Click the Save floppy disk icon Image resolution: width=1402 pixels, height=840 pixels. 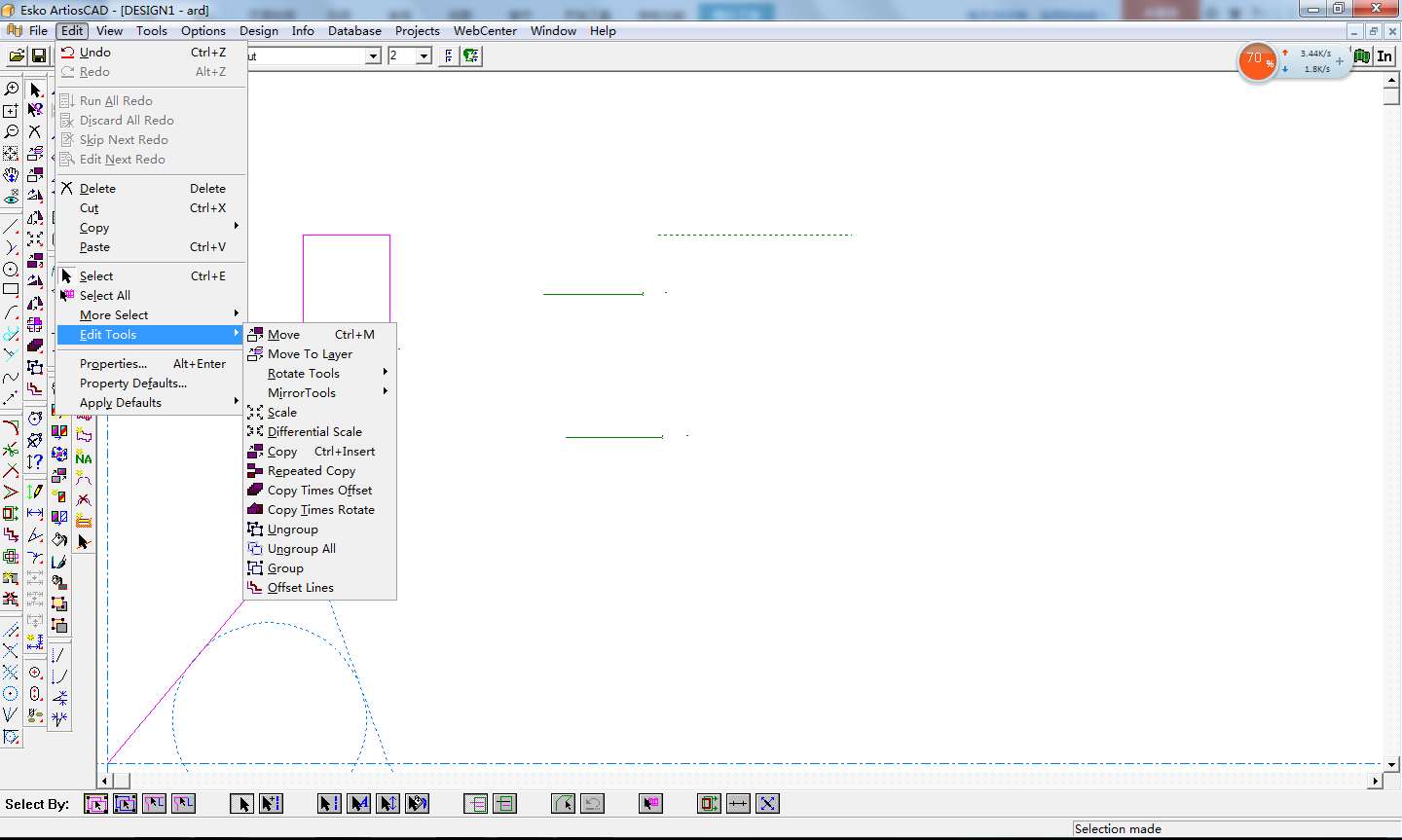click(x=39, y=56)
